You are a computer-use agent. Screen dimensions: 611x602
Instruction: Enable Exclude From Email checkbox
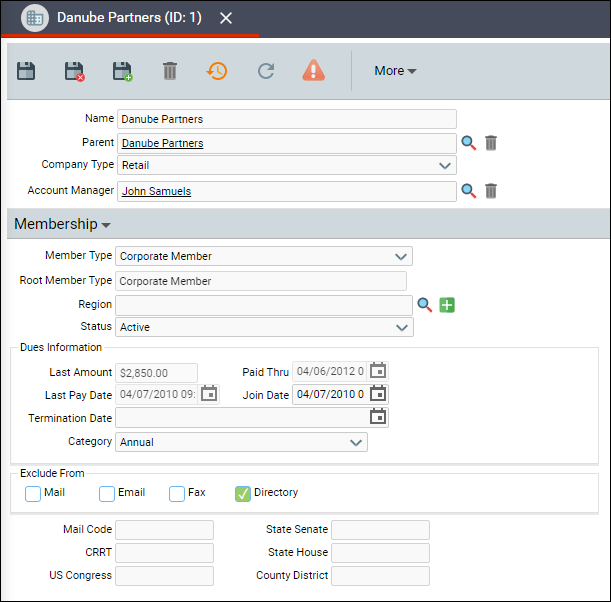click(107, 494)
